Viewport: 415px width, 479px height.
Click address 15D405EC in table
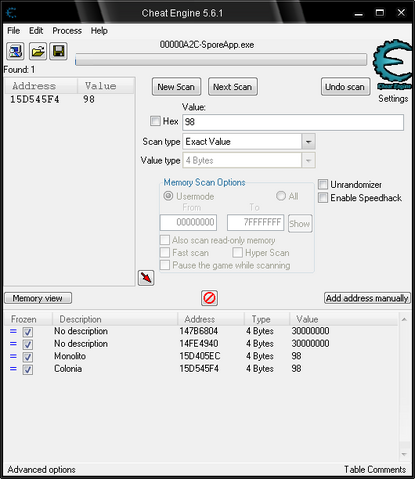[200, 356]
